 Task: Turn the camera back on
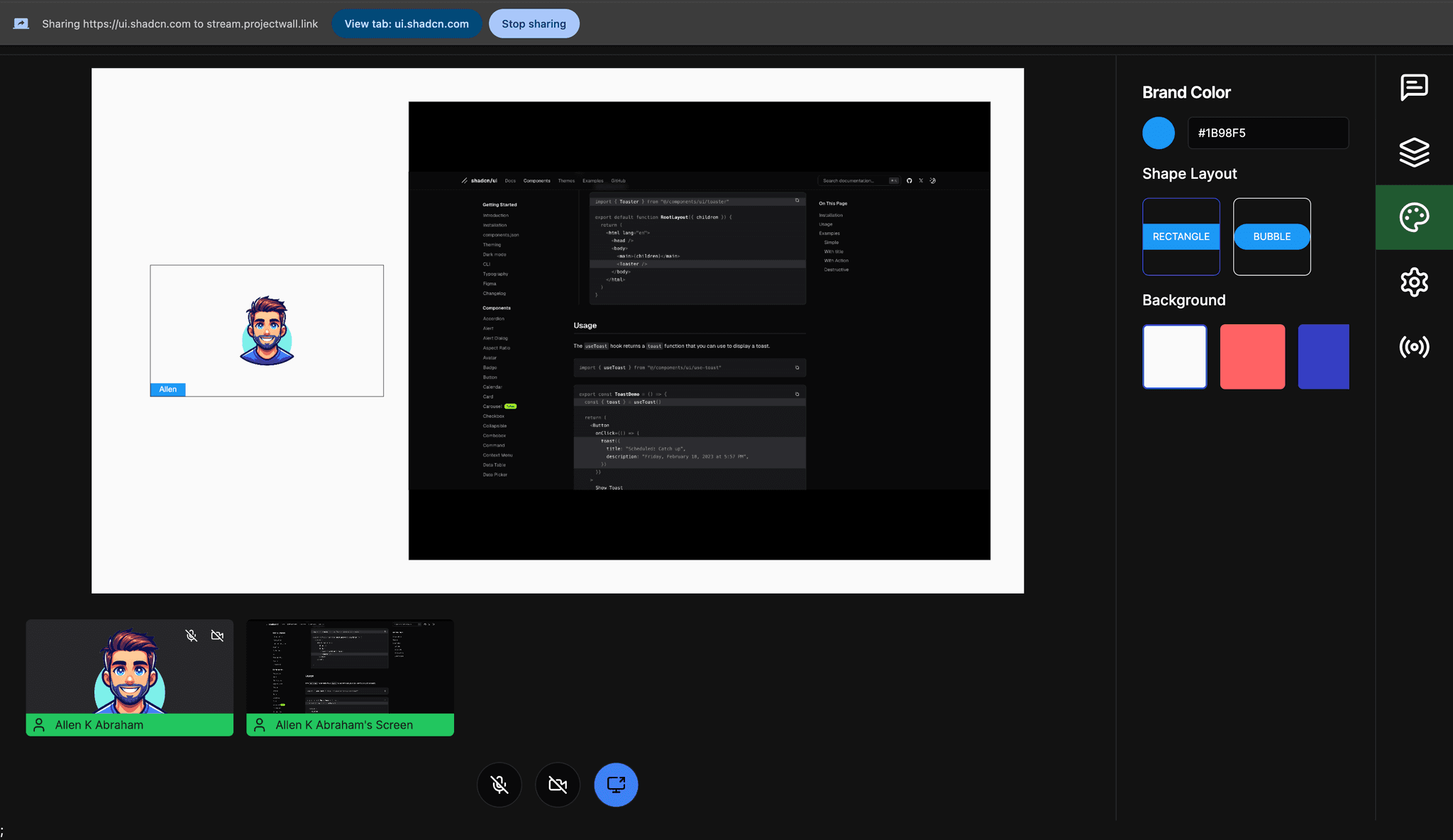[558, 785]
